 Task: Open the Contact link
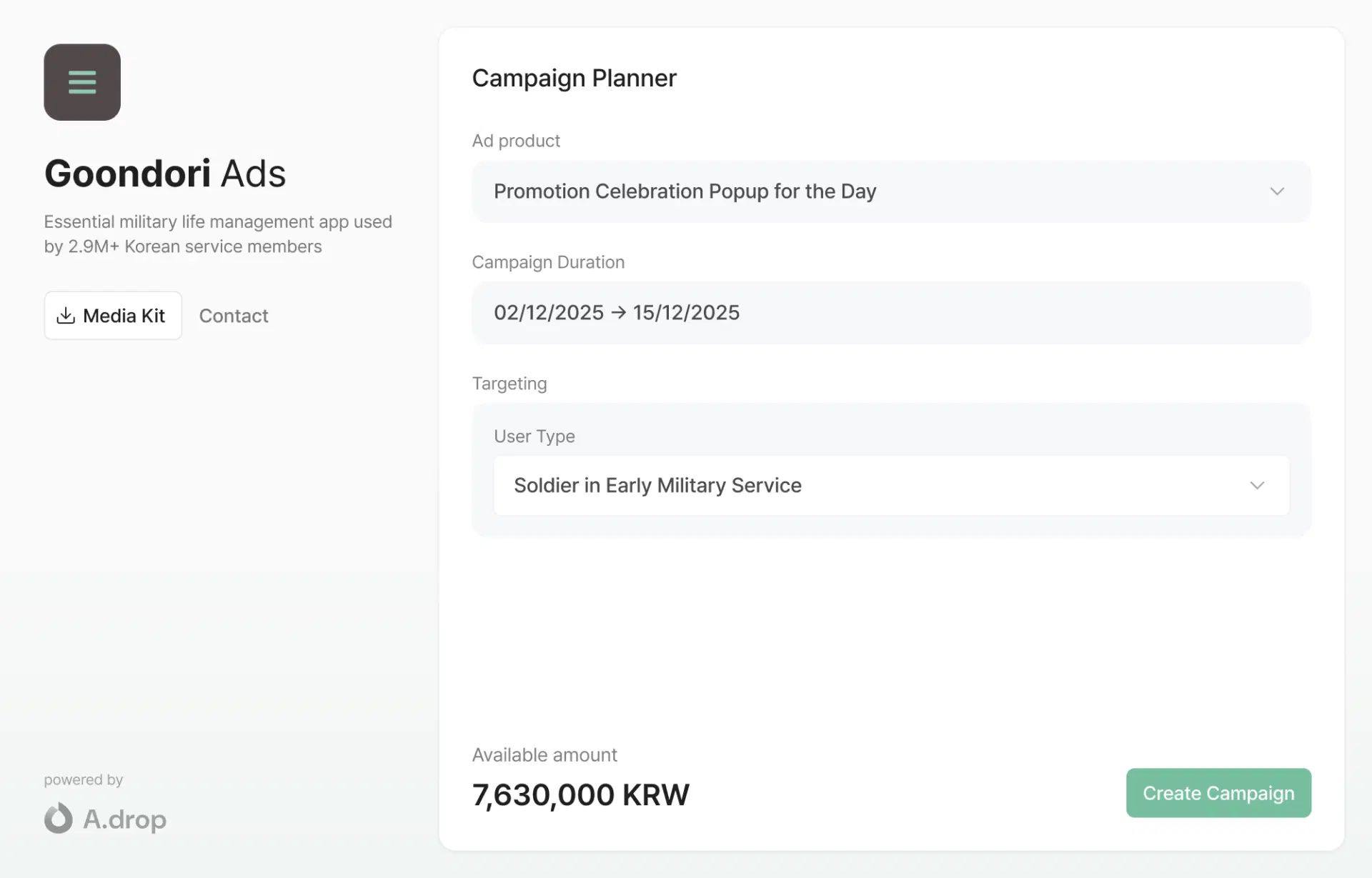coord(234,316)
